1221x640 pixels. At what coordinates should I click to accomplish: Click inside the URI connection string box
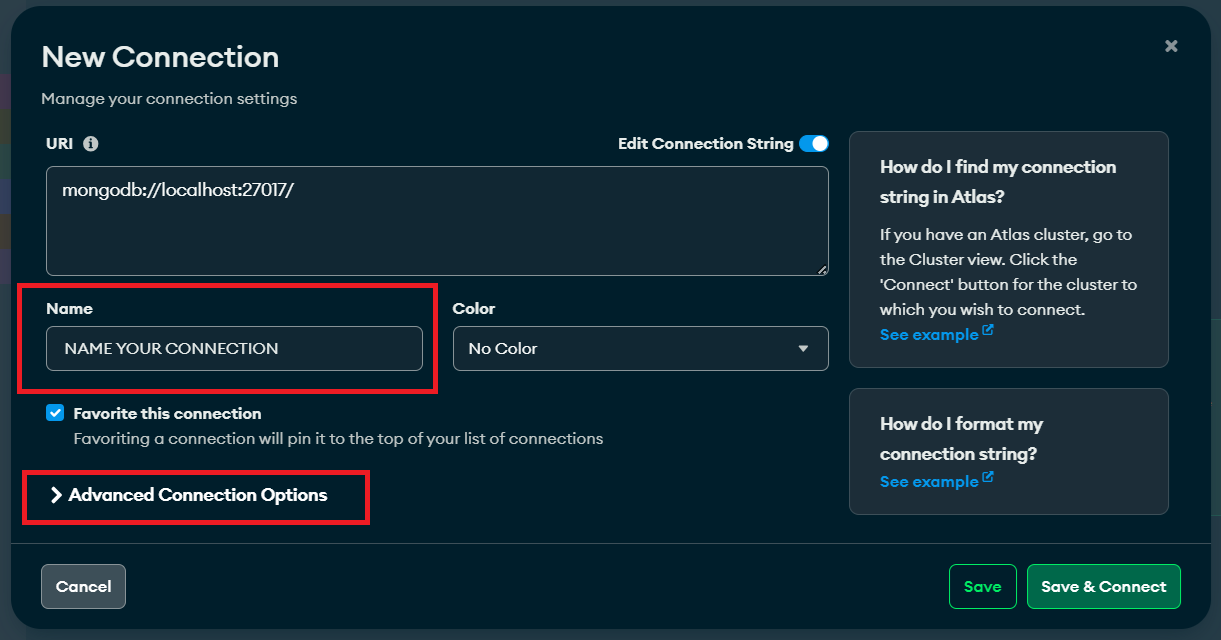click(x=437, y=220)
